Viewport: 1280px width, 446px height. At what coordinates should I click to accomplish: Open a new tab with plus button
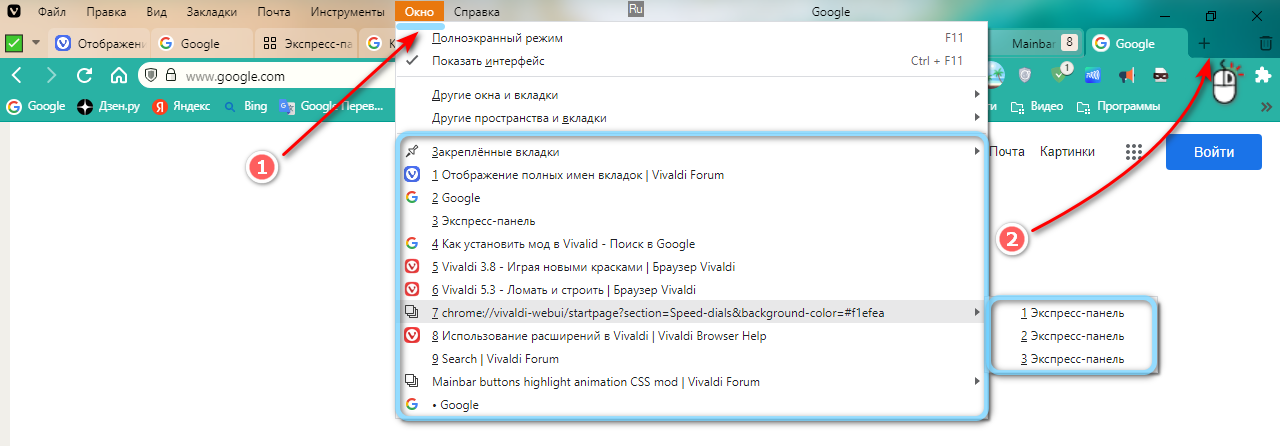(x=1204, y=44)
